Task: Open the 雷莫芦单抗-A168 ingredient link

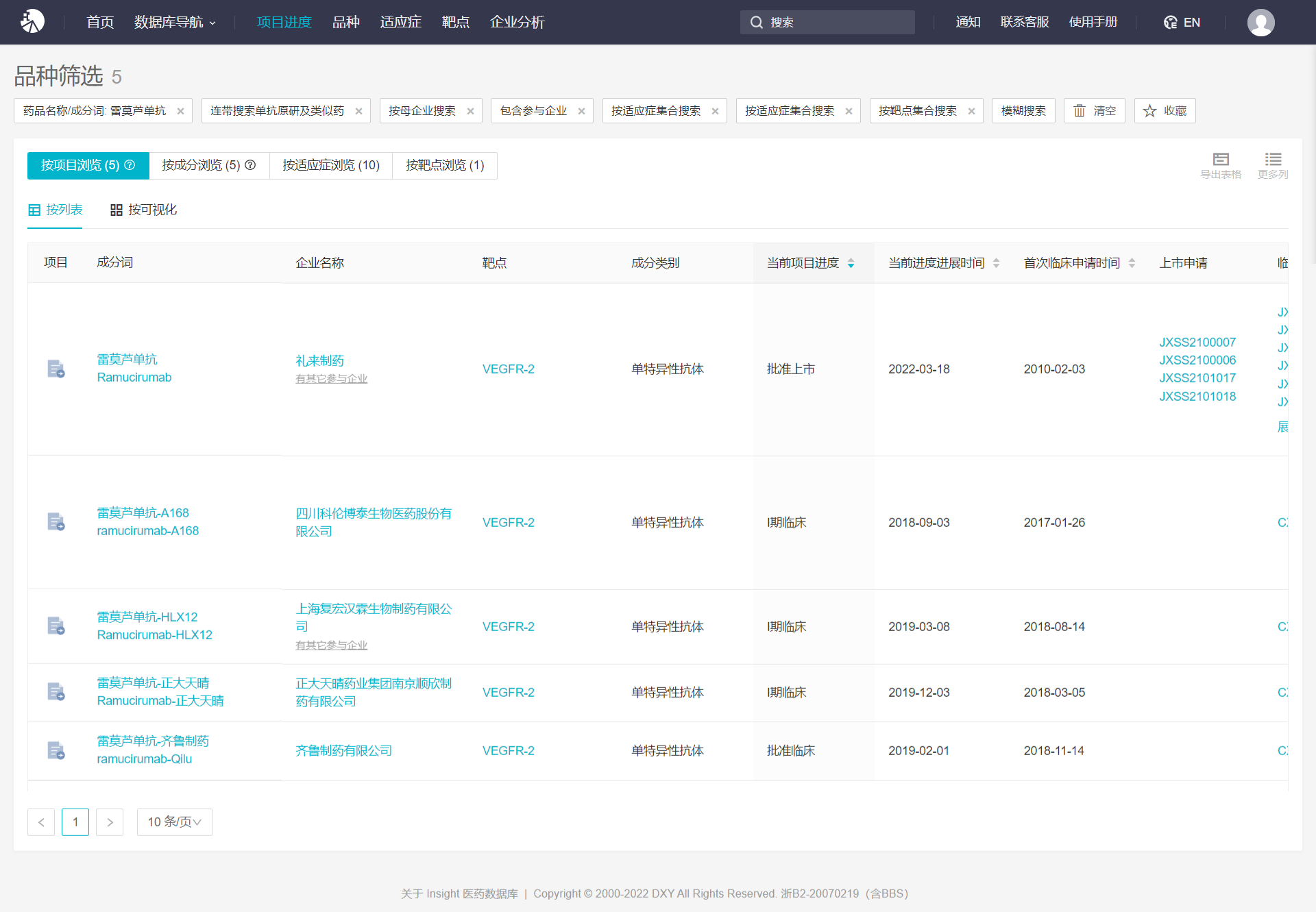Action: pos(147,521)
